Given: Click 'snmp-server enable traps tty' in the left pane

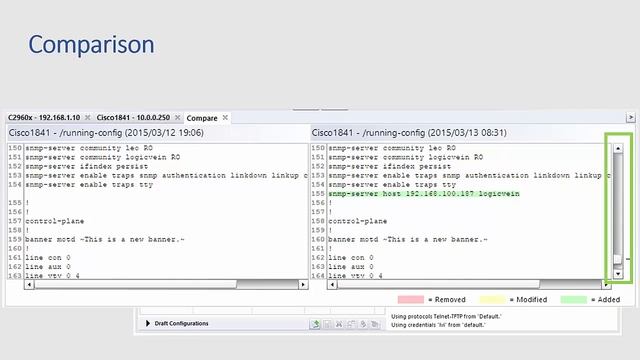Looking at the screenshot, I should point(89,185).
